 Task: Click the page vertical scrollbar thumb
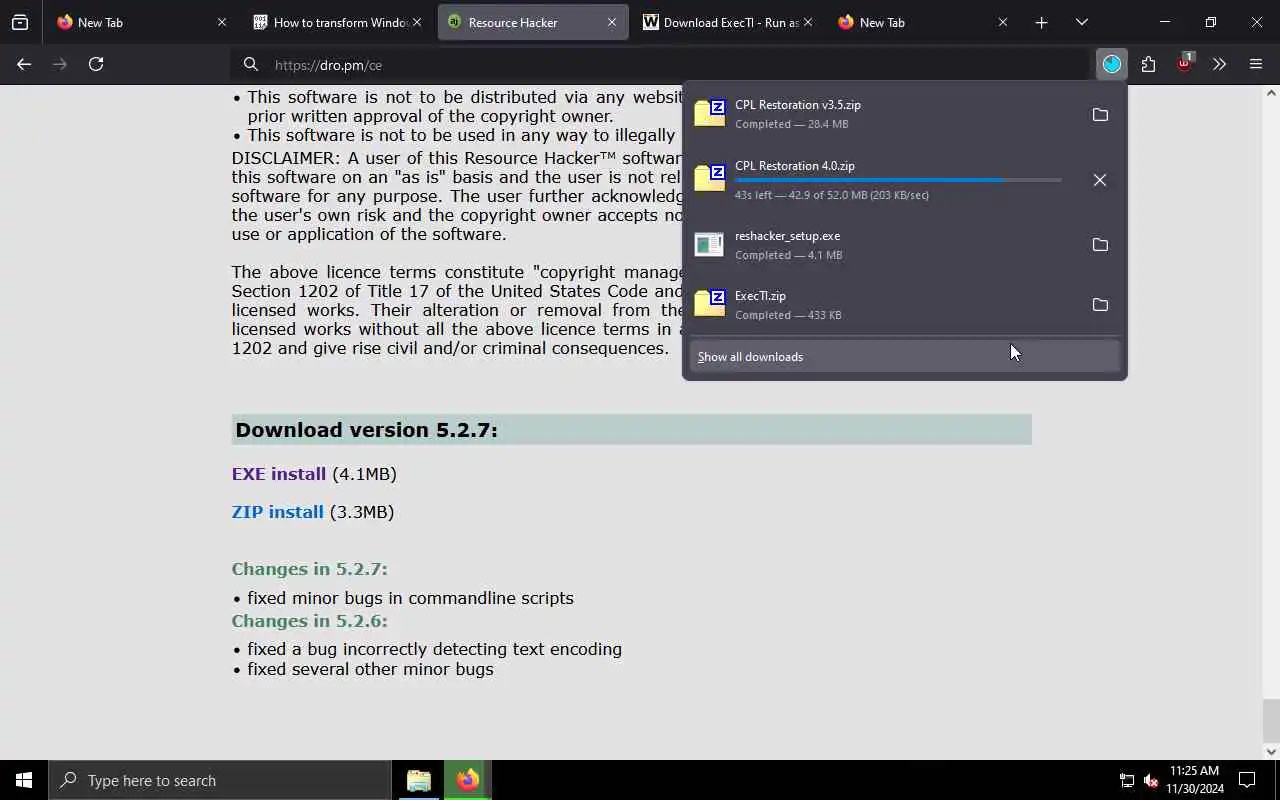tap(1271, 719)
